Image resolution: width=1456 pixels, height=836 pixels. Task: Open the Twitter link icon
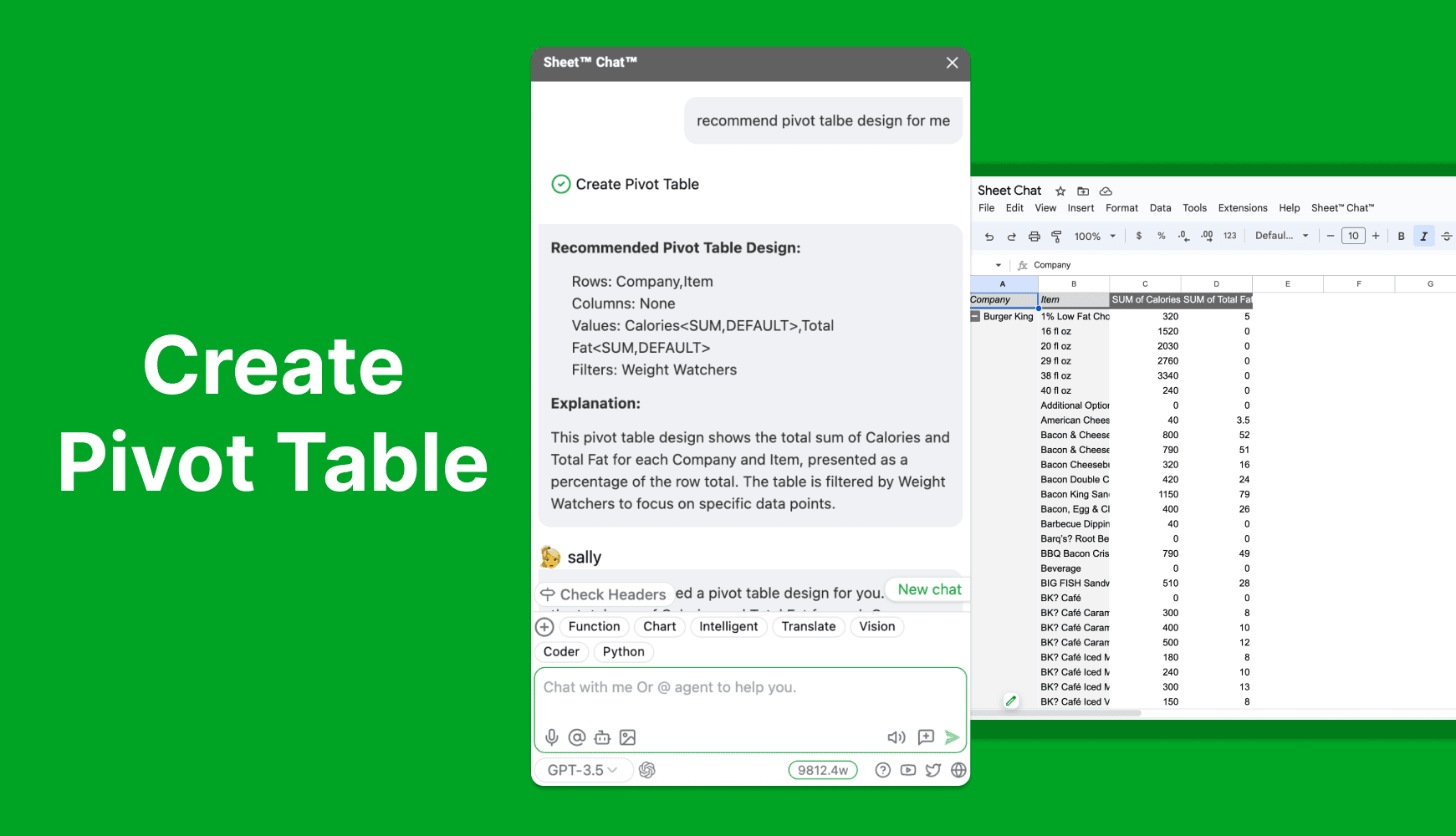point(933,770)
